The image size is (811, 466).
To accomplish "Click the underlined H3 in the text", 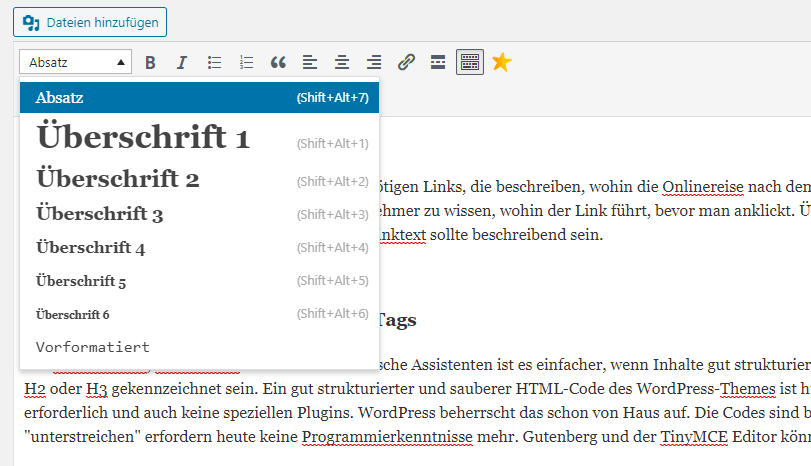I will pyautogui.click(x=97, y=389).
